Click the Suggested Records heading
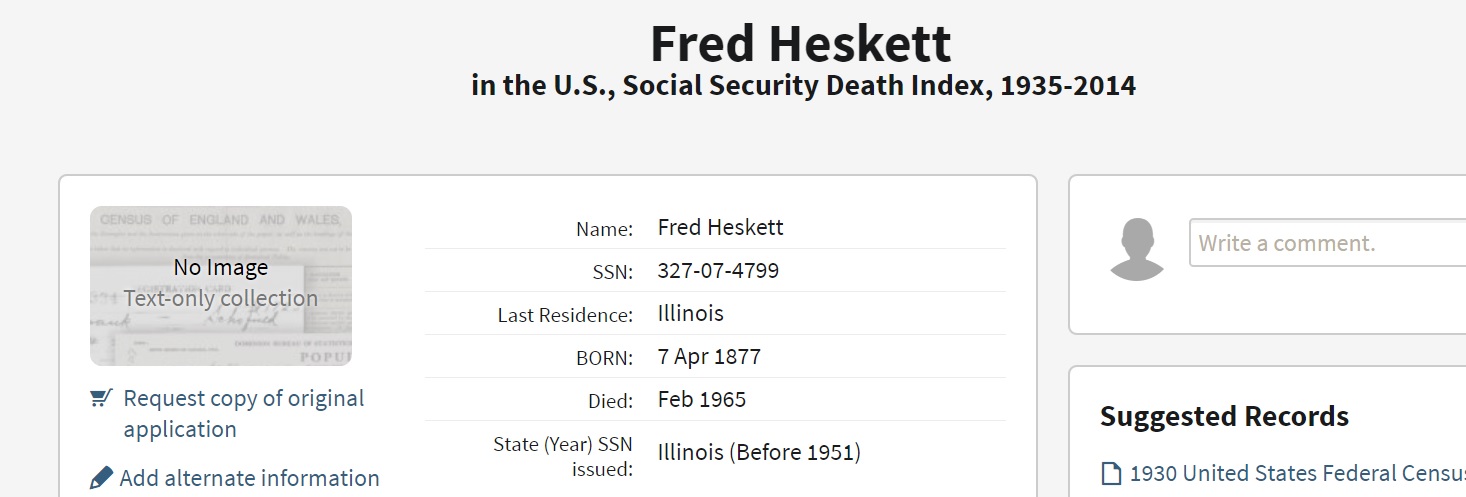1466x497 pixels. click(1224, 416)
